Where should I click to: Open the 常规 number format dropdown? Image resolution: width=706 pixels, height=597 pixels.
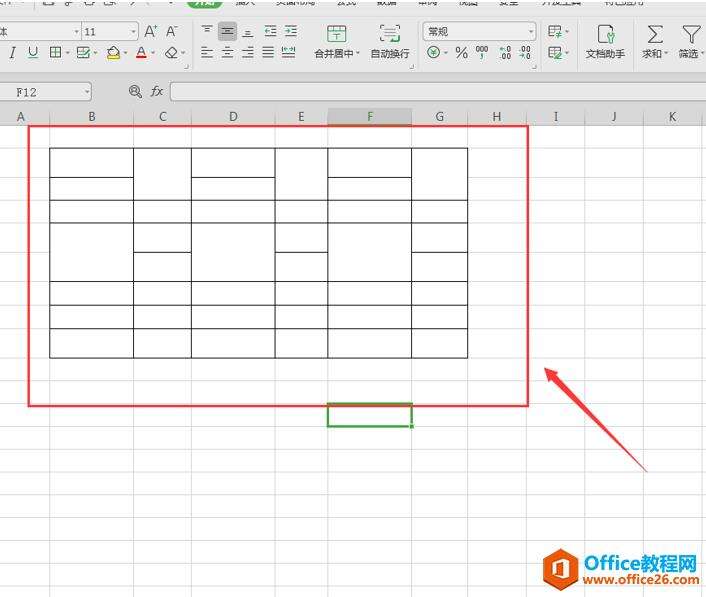531,32
